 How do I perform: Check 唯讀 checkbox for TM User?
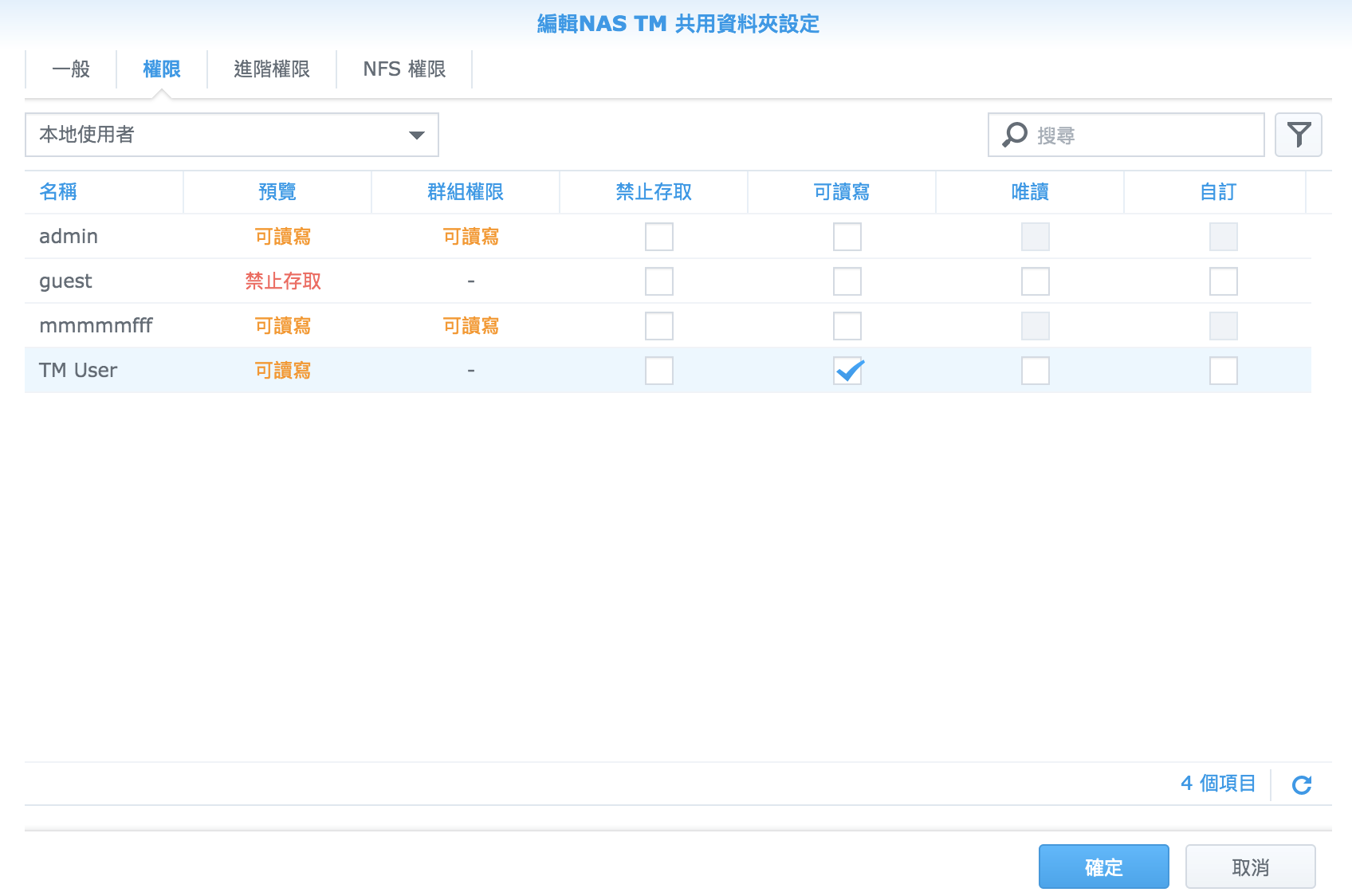click(x=1035, y=371)
